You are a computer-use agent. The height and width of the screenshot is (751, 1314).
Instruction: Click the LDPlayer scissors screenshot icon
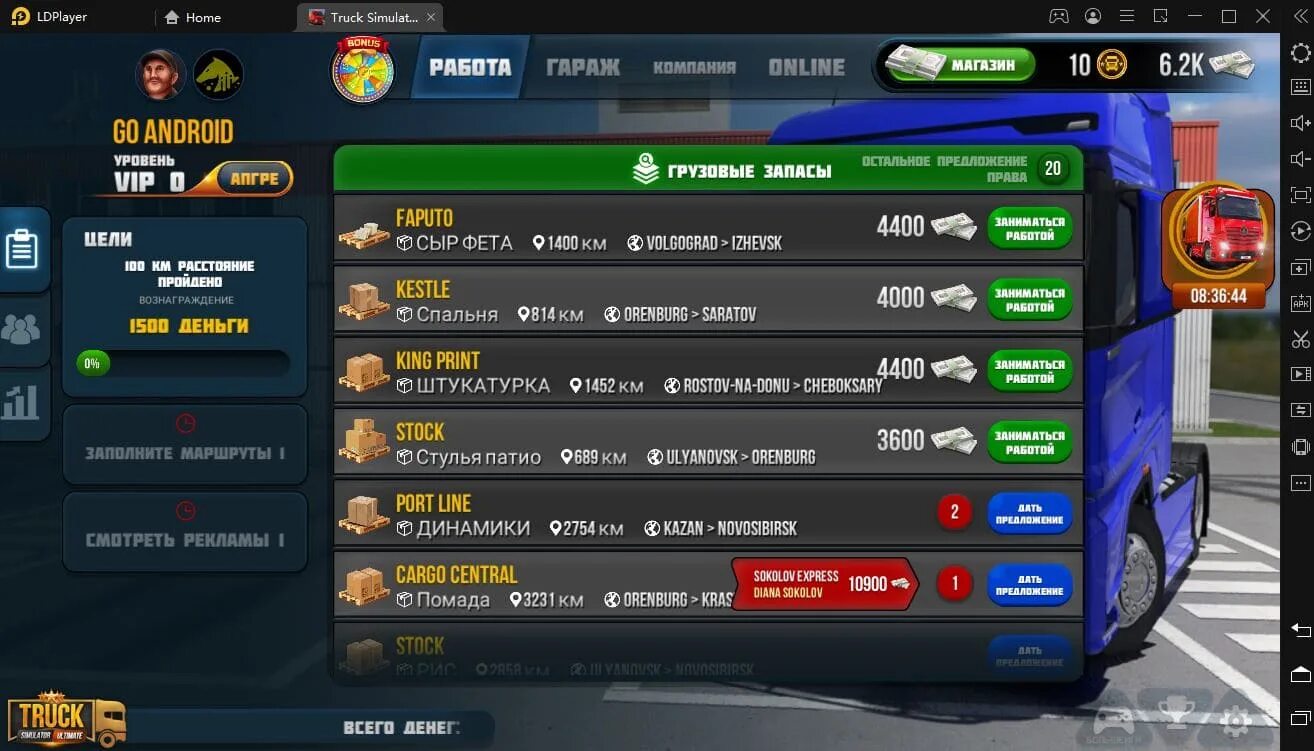tap(1300, 339)
